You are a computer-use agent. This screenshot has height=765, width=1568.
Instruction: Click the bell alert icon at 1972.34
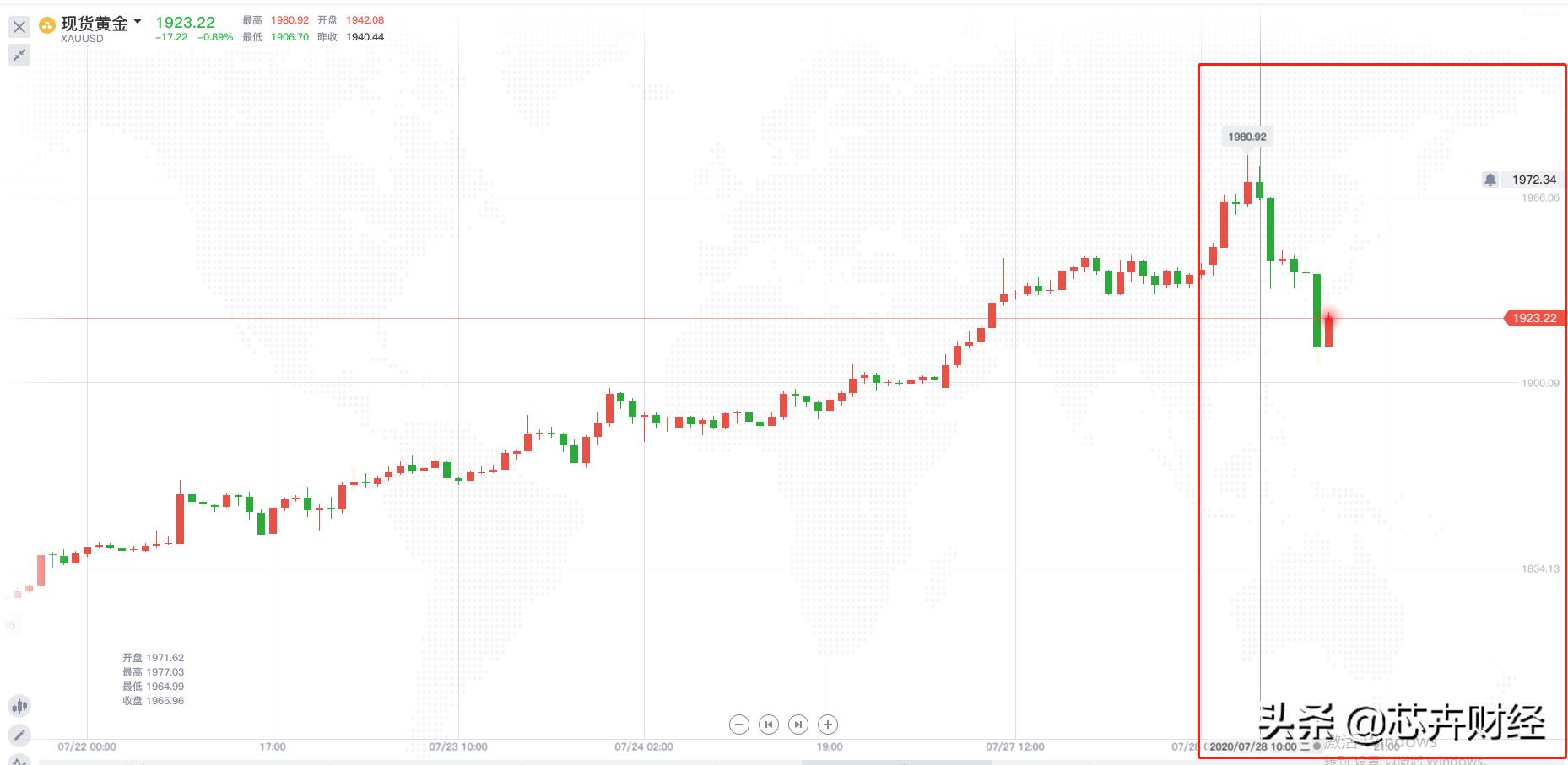[1490, 180]
